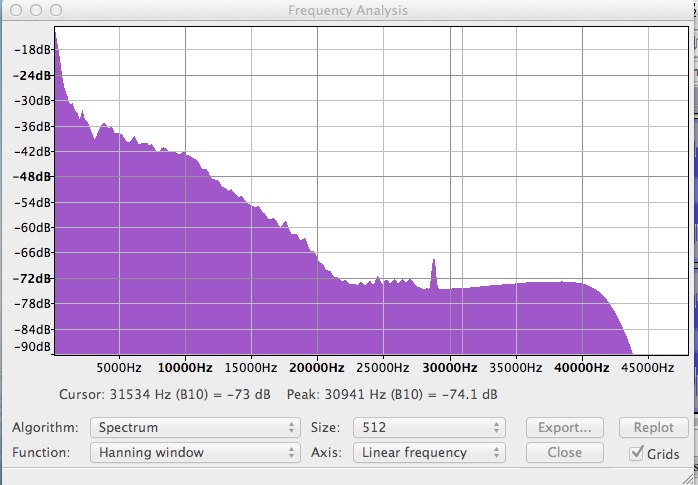Click the -48dB axis label

coord(32,177)
